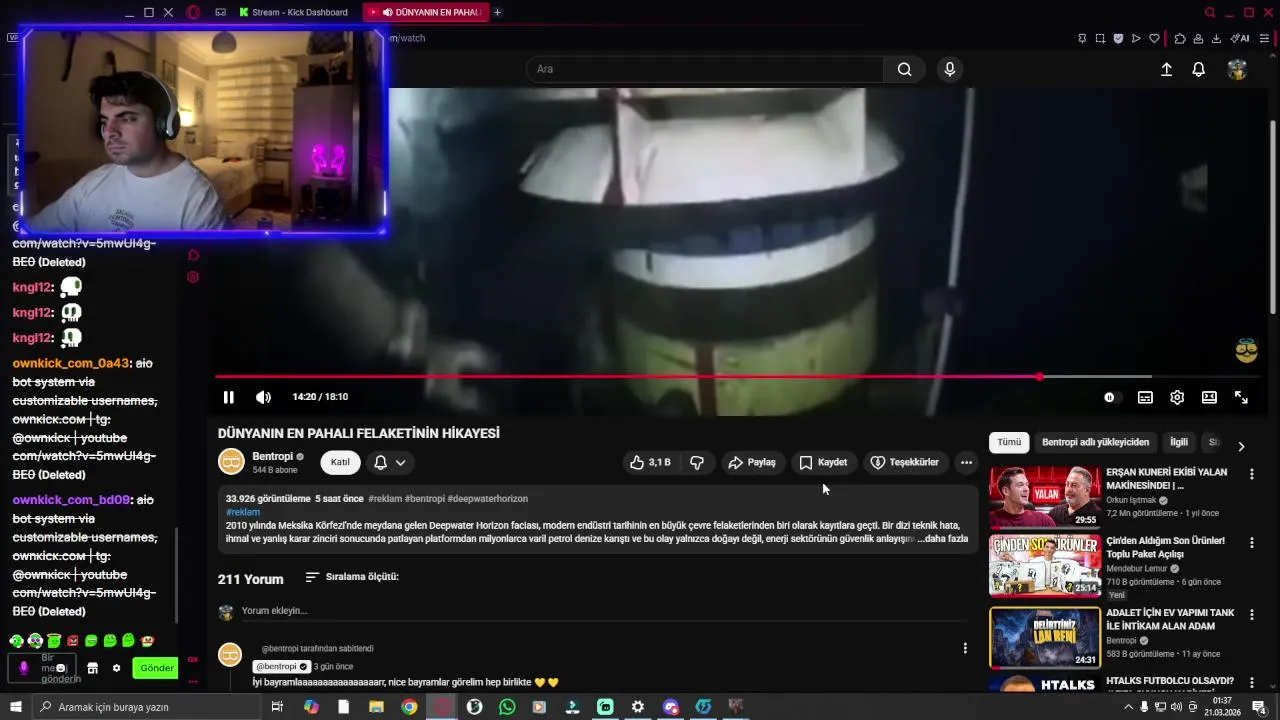Click the purple microphone in chat
Image resolution: width=1280 pixels, height=720 pixels.
(24, 667)
